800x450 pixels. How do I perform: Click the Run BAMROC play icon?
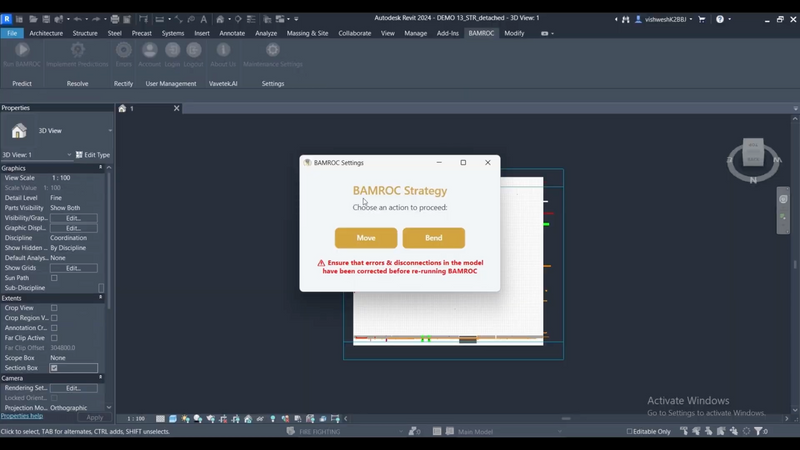click(22, 50)
